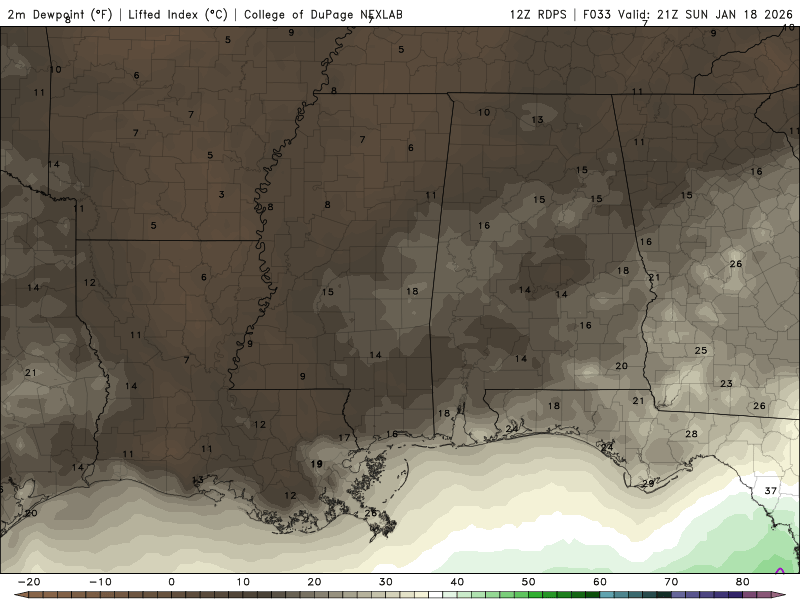Click the left arrow end of the color bar
Viewport: 800px width, 600px height.
[20, 594]
